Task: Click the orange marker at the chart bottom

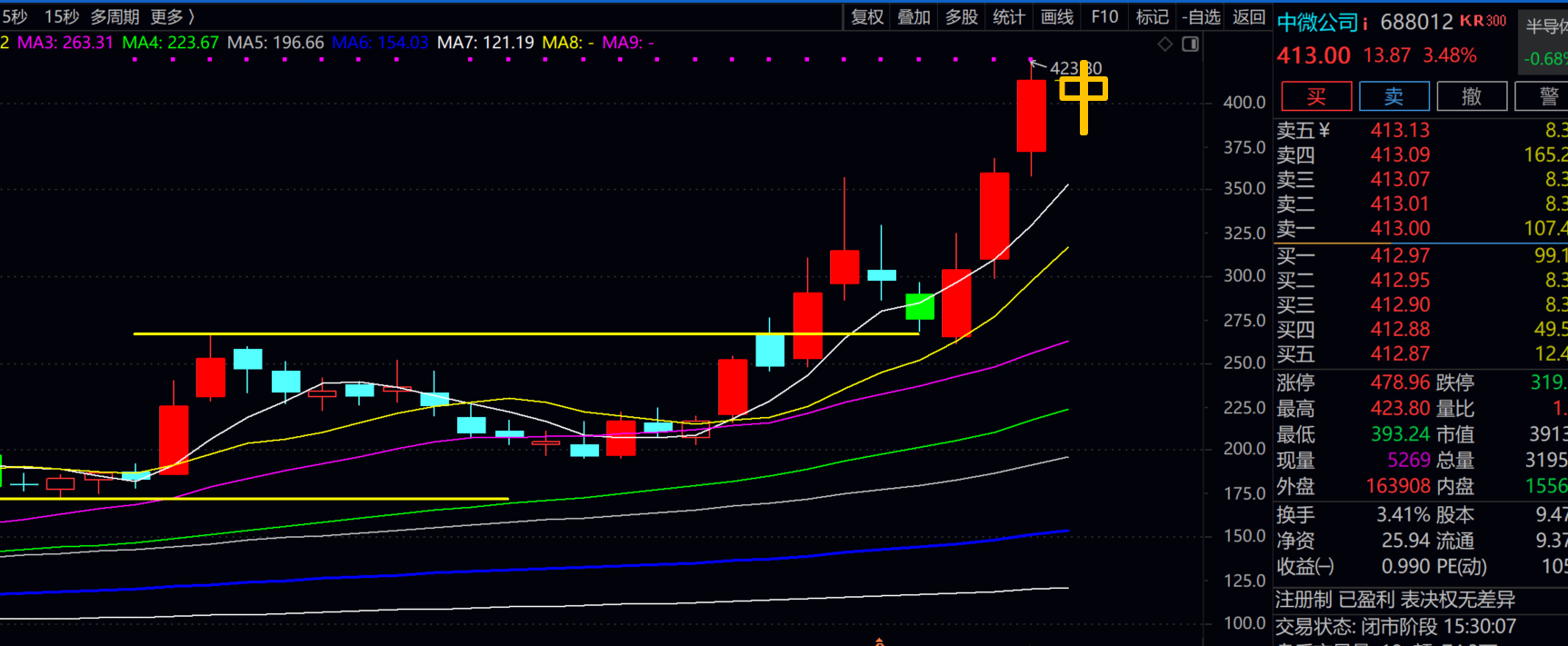Action: [879, 641]
